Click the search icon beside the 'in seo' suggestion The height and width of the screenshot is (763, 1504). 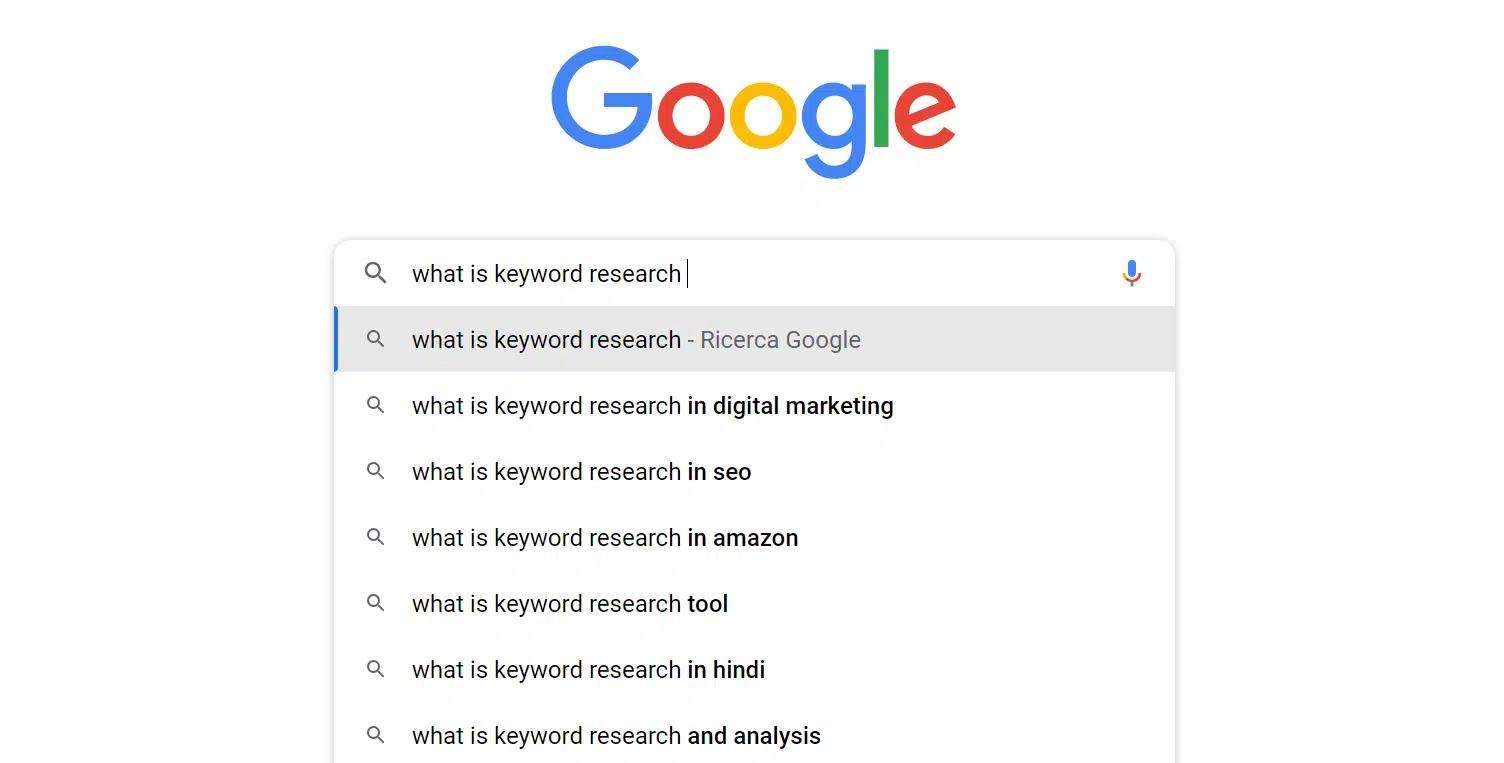375,471
